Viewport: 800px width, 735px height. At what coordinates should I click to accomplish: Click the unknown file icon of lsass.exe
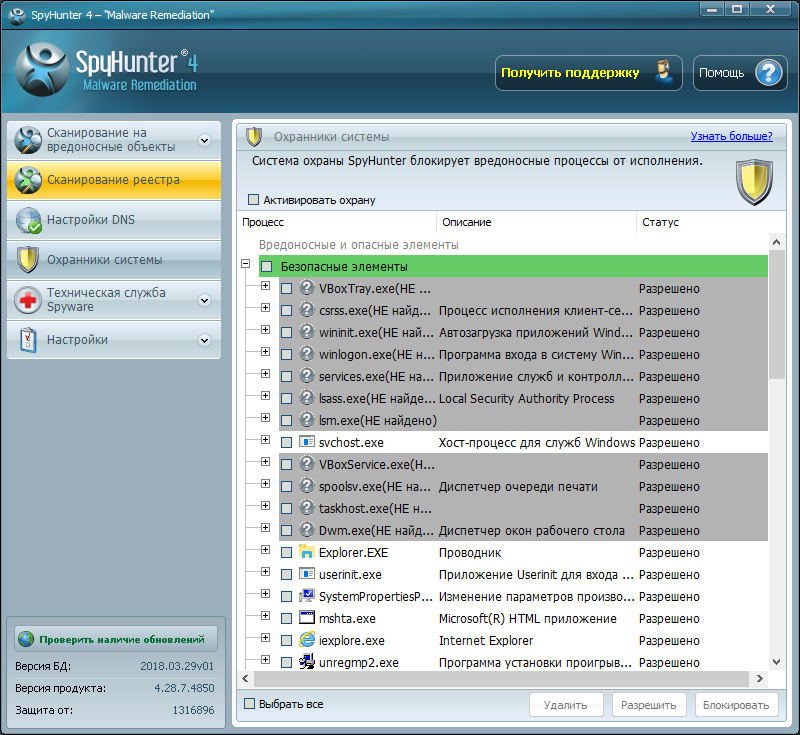pyautogui.click(x=307, y=397)
